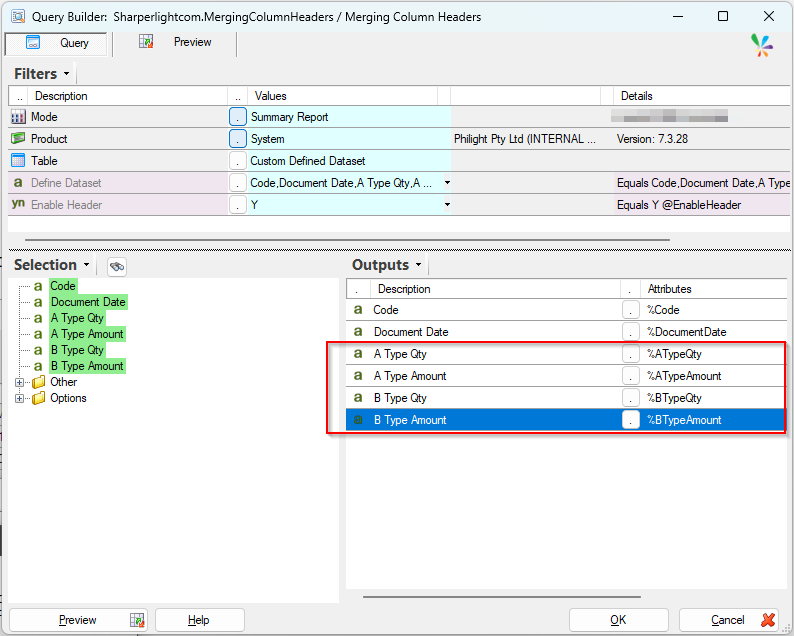The width and height of the screenshot is (794, 636).
Task: Expand the Other folder node
Action: pos(19,382)
